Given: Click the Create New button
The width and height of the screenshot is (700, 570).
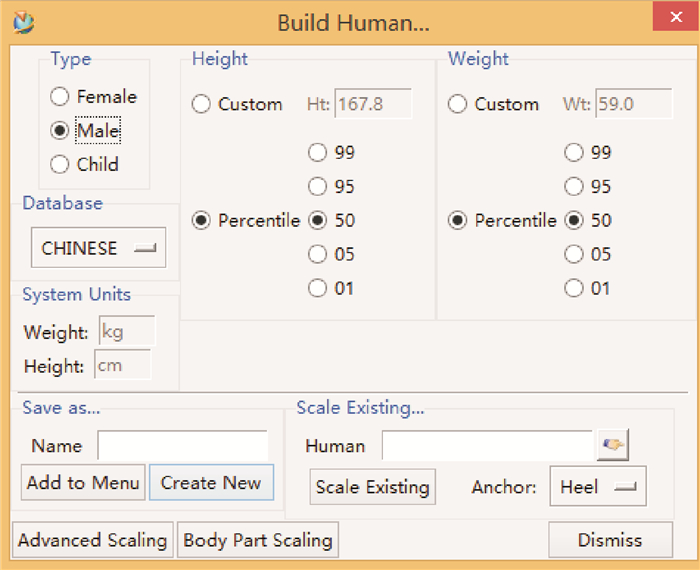Looking at the screenshot, I should (x=211, y=483).
